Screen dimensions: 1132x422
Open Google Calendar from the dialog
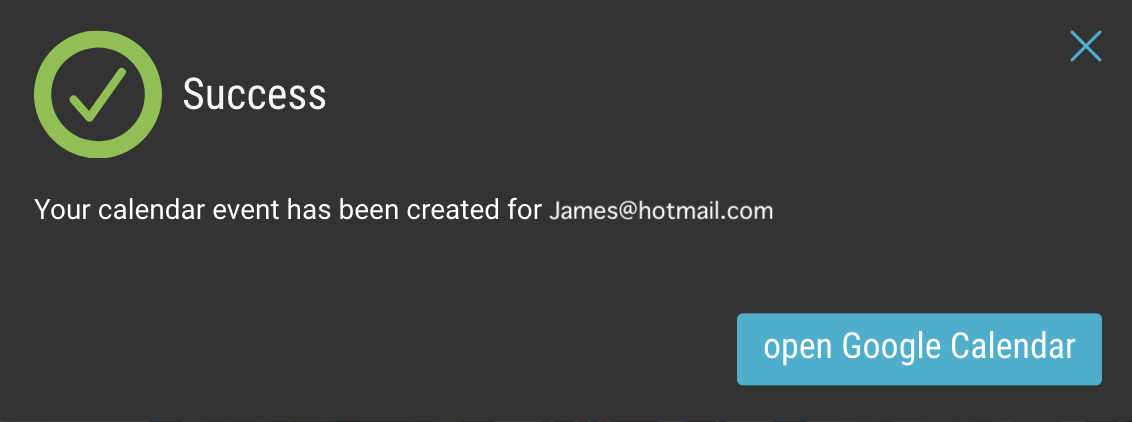tap(919, 349)
